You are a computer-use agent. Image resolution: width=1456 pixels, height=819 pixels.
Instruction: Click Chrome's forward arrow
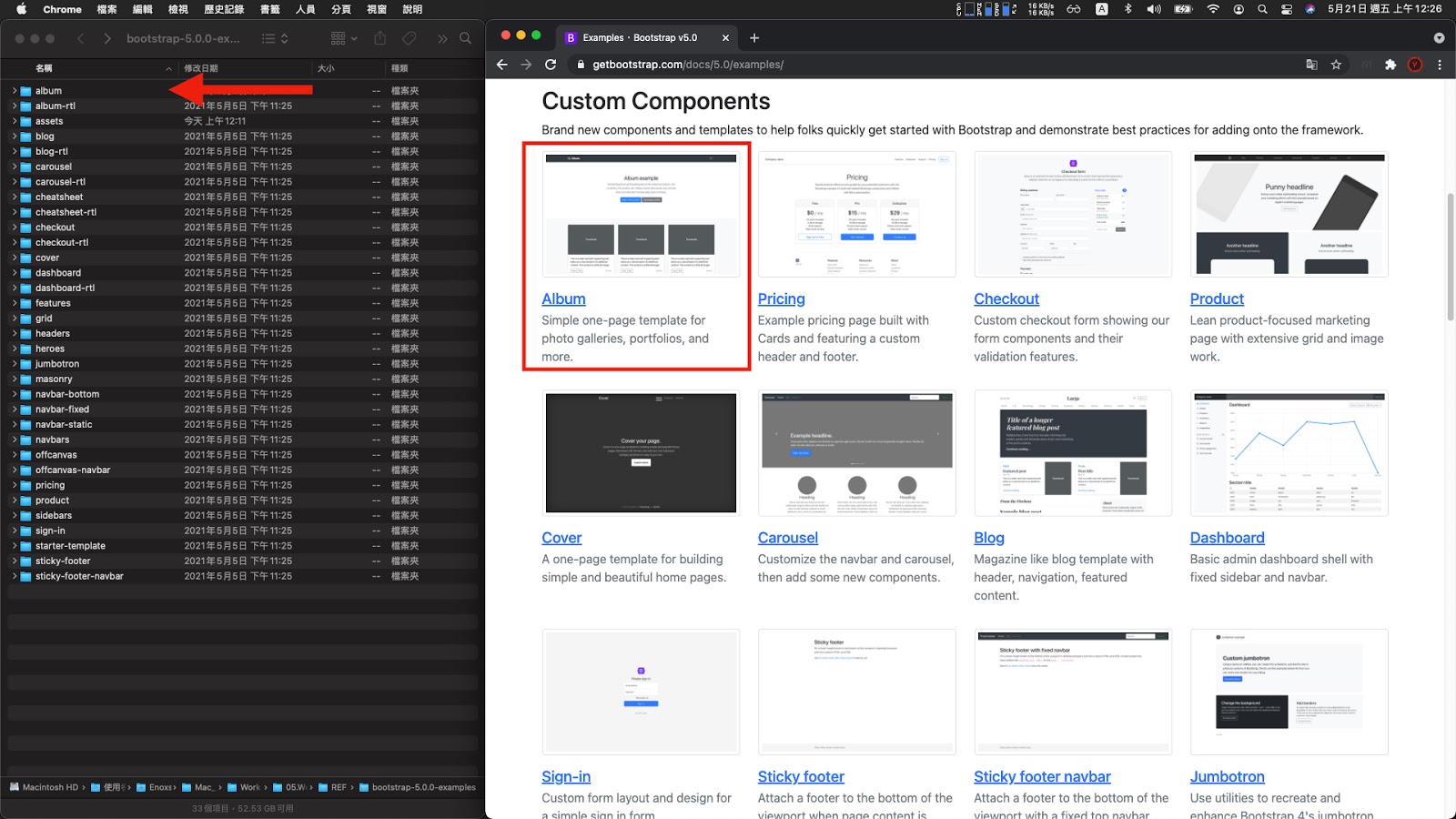[526, 65]
